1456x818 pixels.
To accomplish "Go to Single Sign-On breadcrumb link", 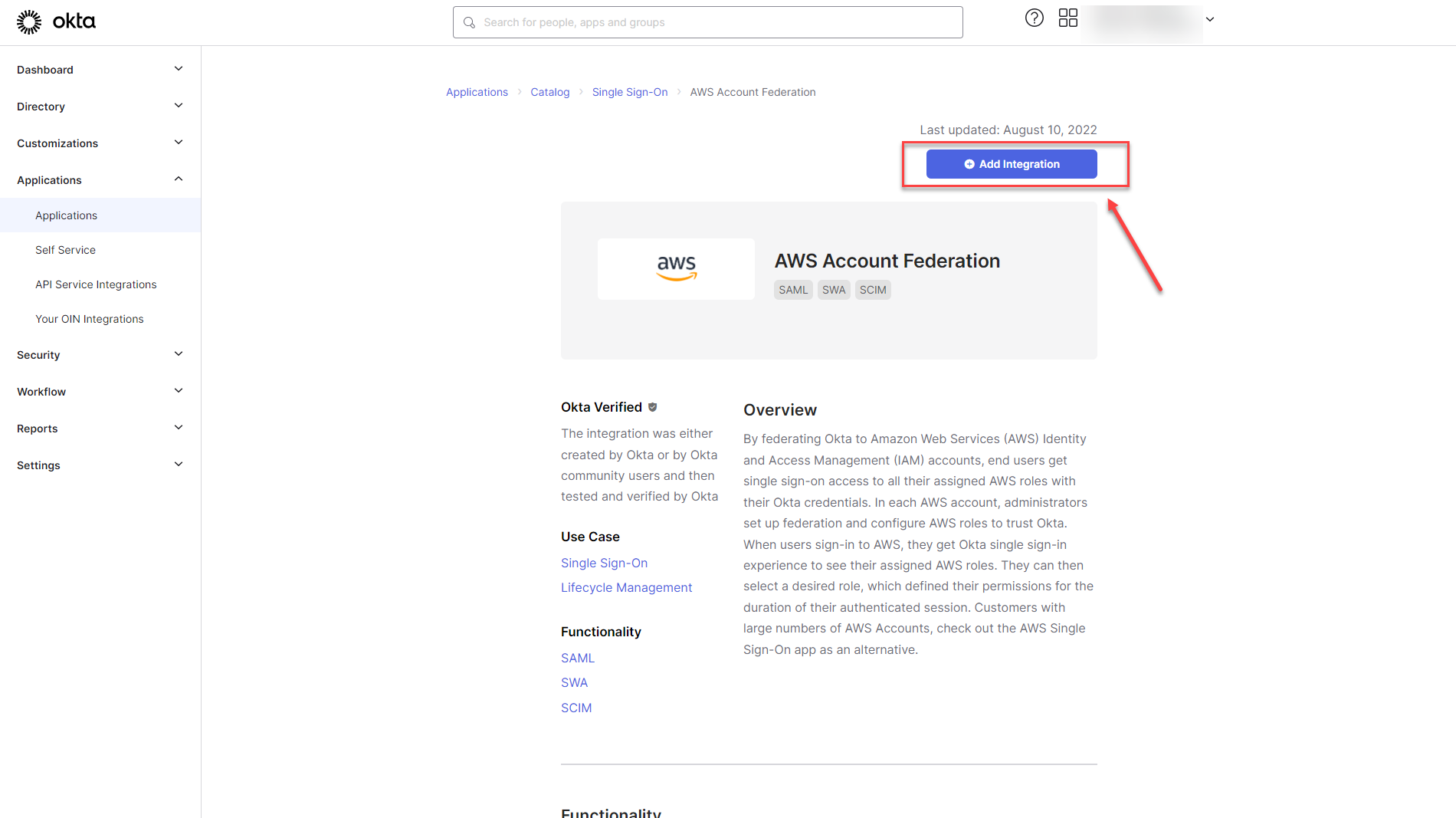I will [630, 92].
